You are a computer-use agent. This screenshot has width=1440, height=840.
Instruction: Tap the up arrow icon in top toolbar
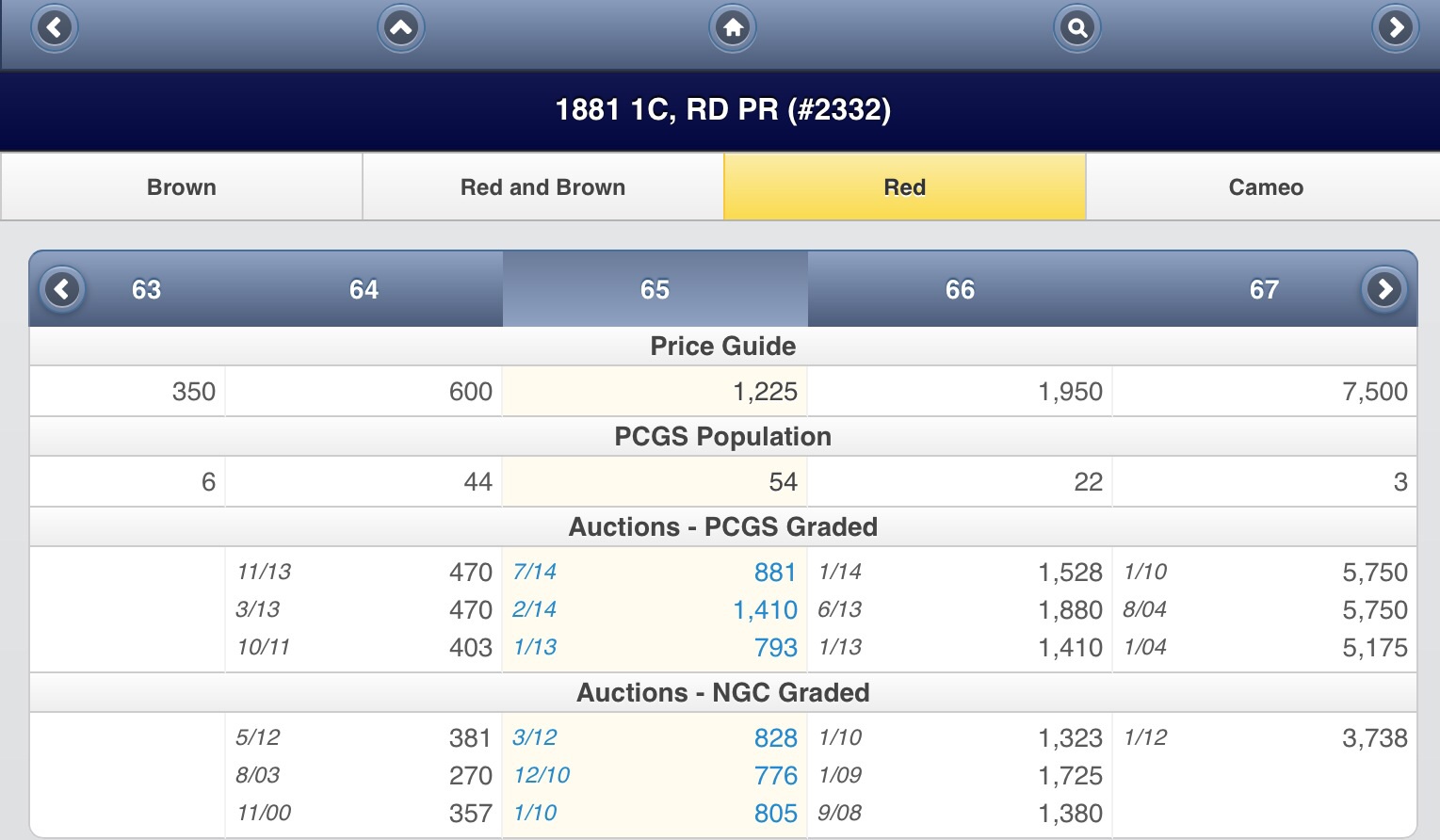[401, 27]
